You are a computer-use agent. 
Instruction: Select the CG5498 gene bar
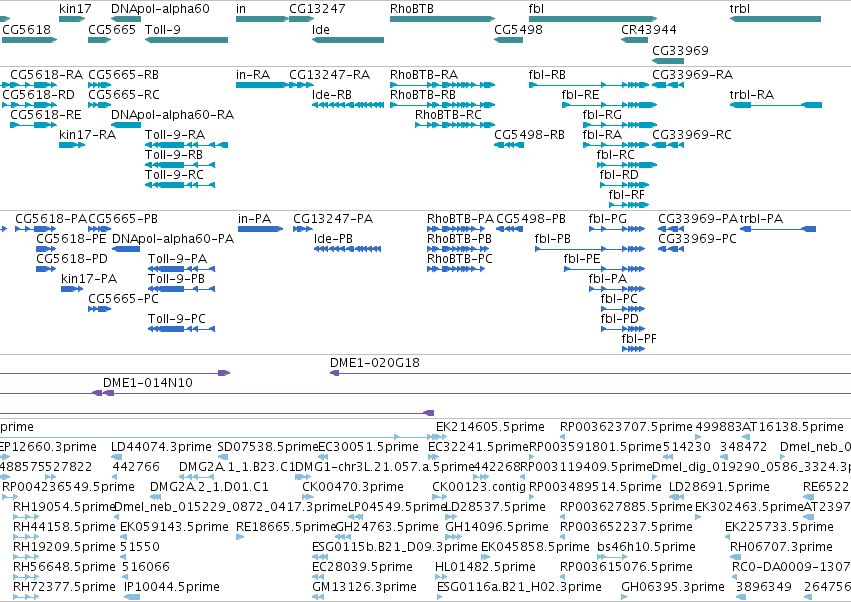(509, 40)
